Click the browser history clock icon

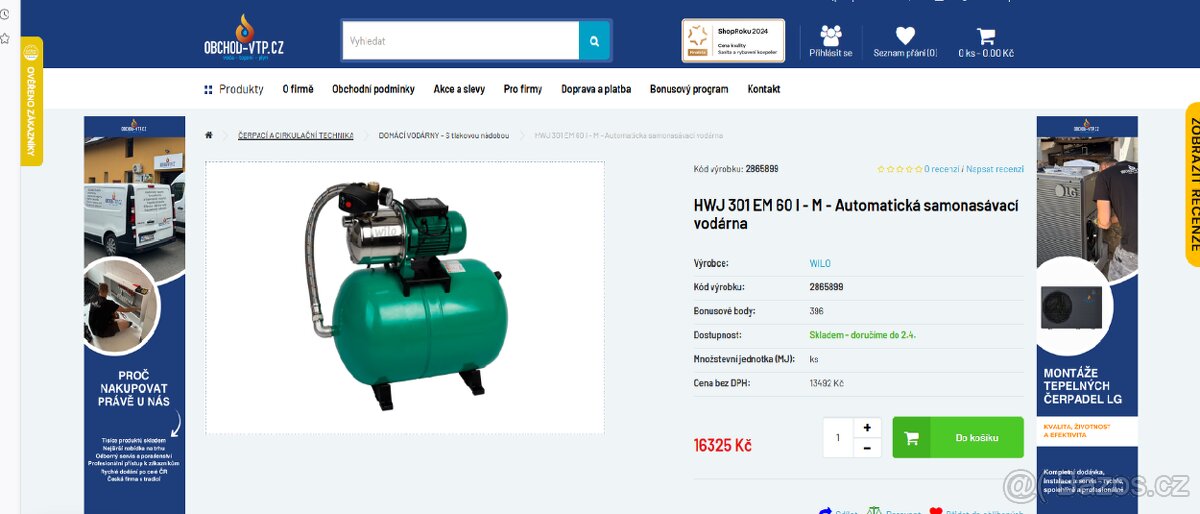5,15
